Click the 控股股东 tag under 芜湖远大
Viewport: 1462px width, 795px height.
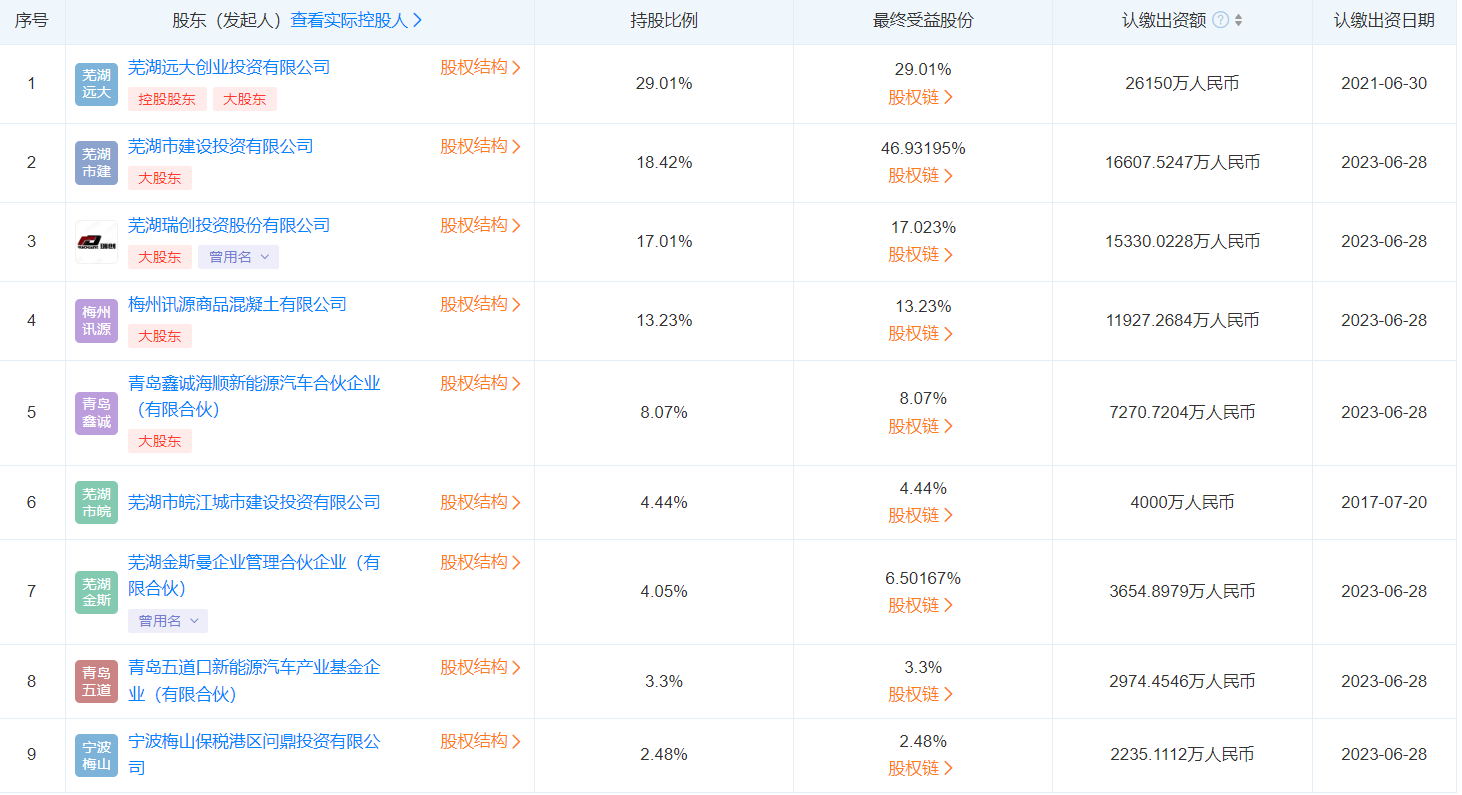pyautogui.click(x=167, y=99)
